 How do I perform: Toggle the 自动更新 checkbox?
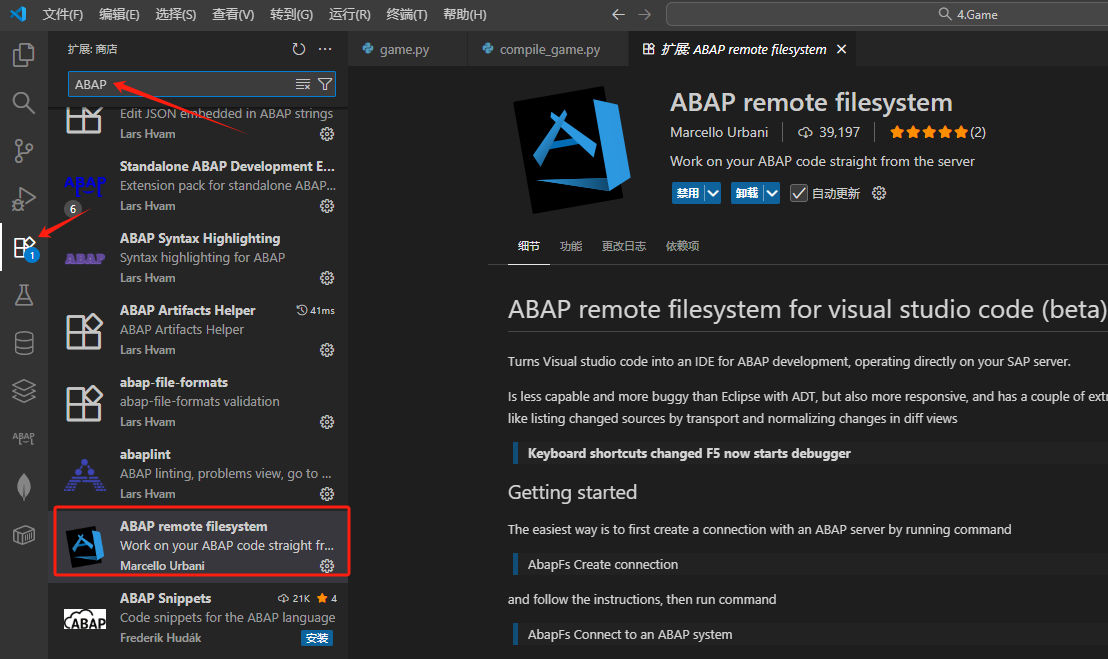798,193
